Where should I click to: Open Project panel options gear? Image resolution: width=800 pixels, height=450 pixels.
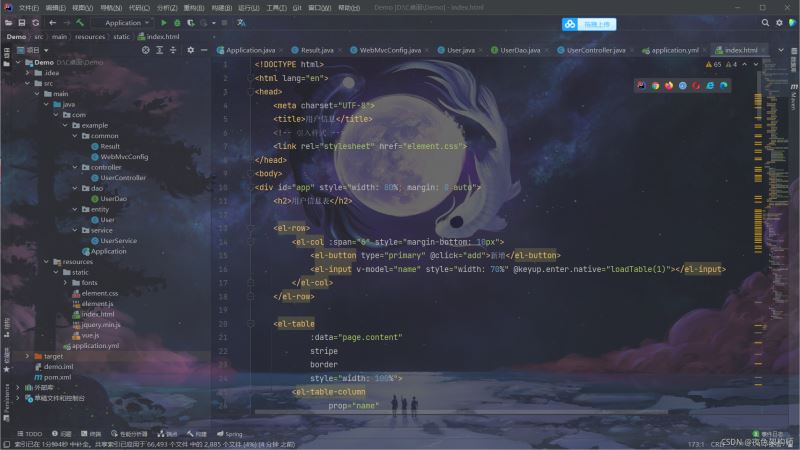[x=190, y=50]
